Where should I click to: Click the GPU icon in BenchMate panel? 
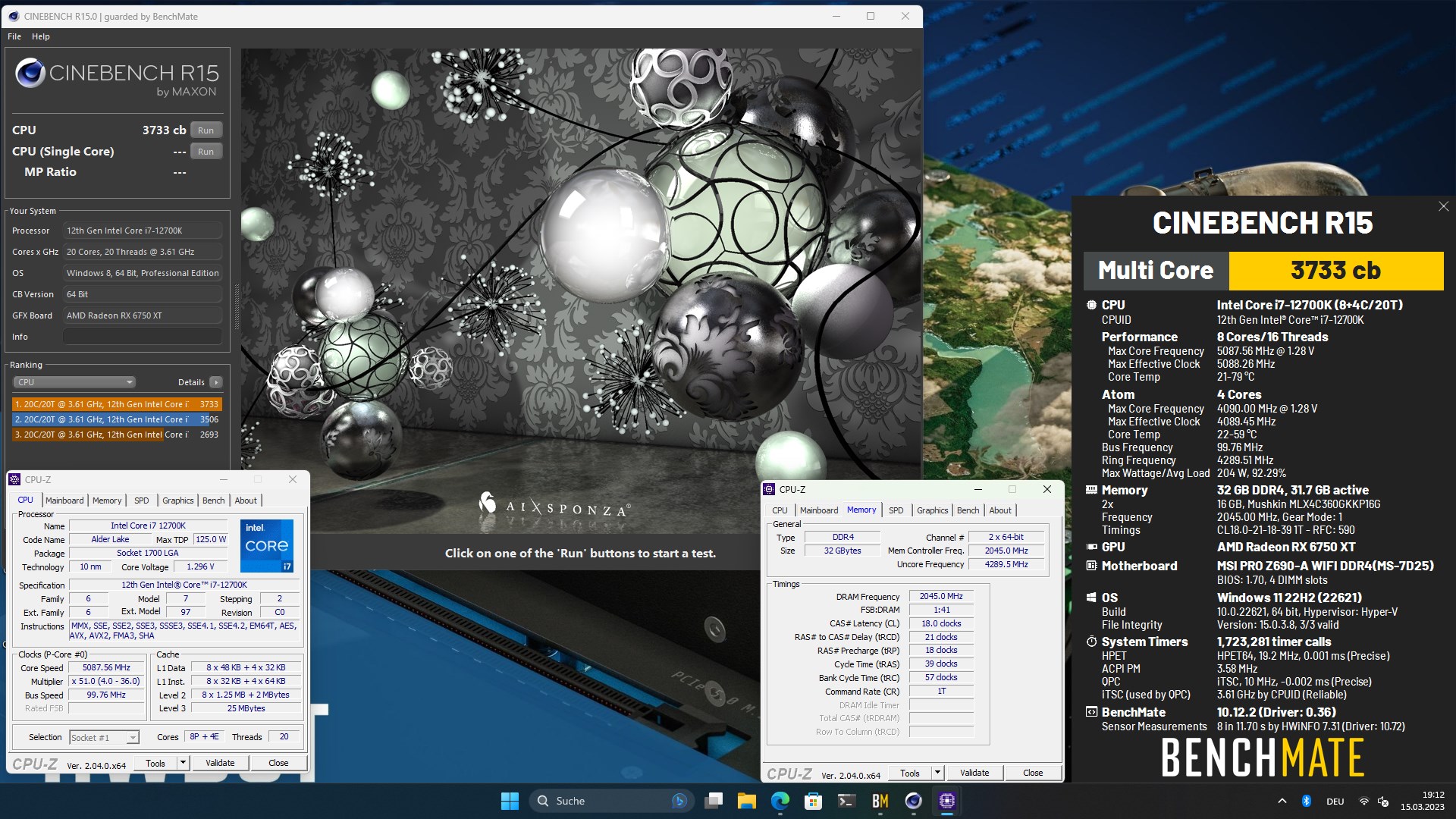tap(1091, 547)
